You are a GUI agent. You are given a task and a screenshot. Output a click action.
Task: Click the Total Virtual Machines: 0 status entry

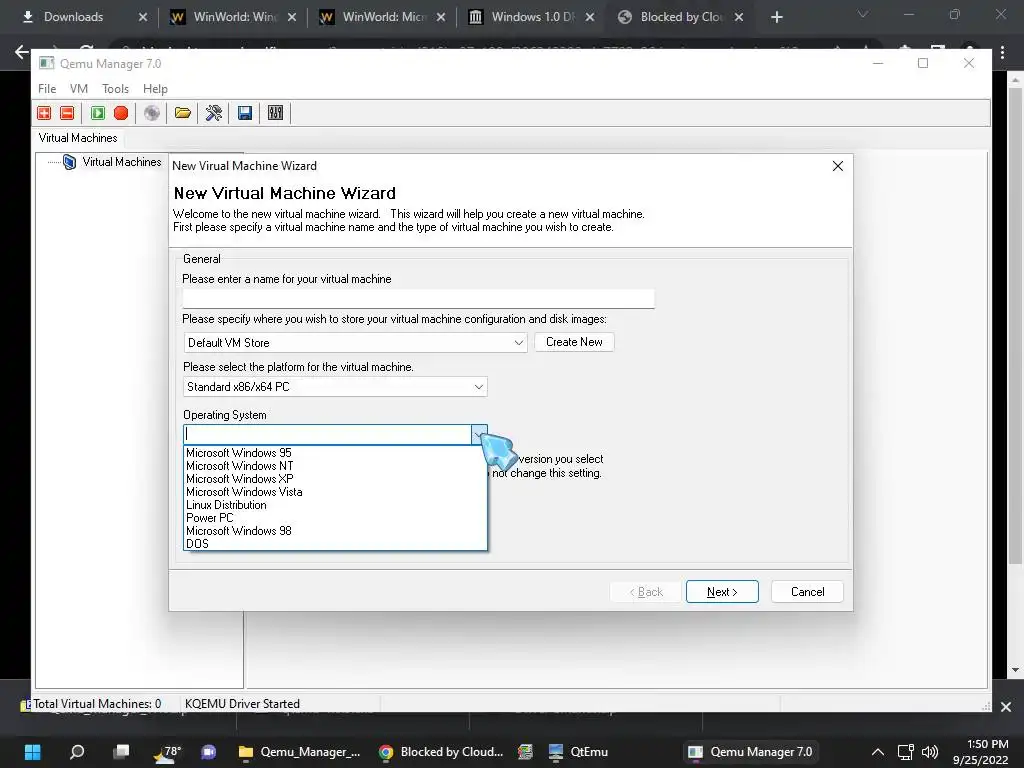click(97, 703)
